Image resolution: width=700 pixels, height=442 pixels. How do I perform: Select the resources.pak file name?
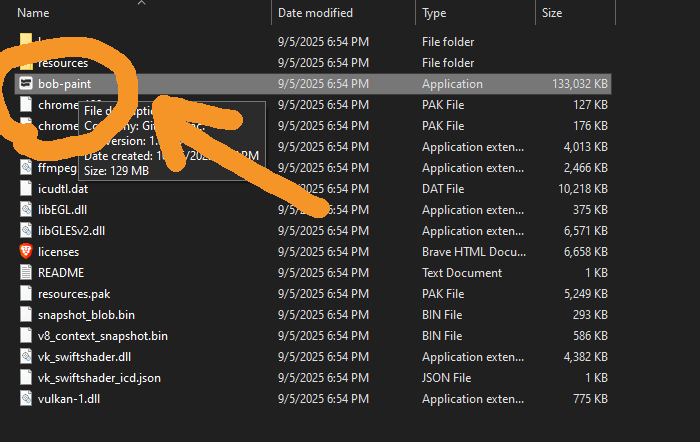coord(74,294)
